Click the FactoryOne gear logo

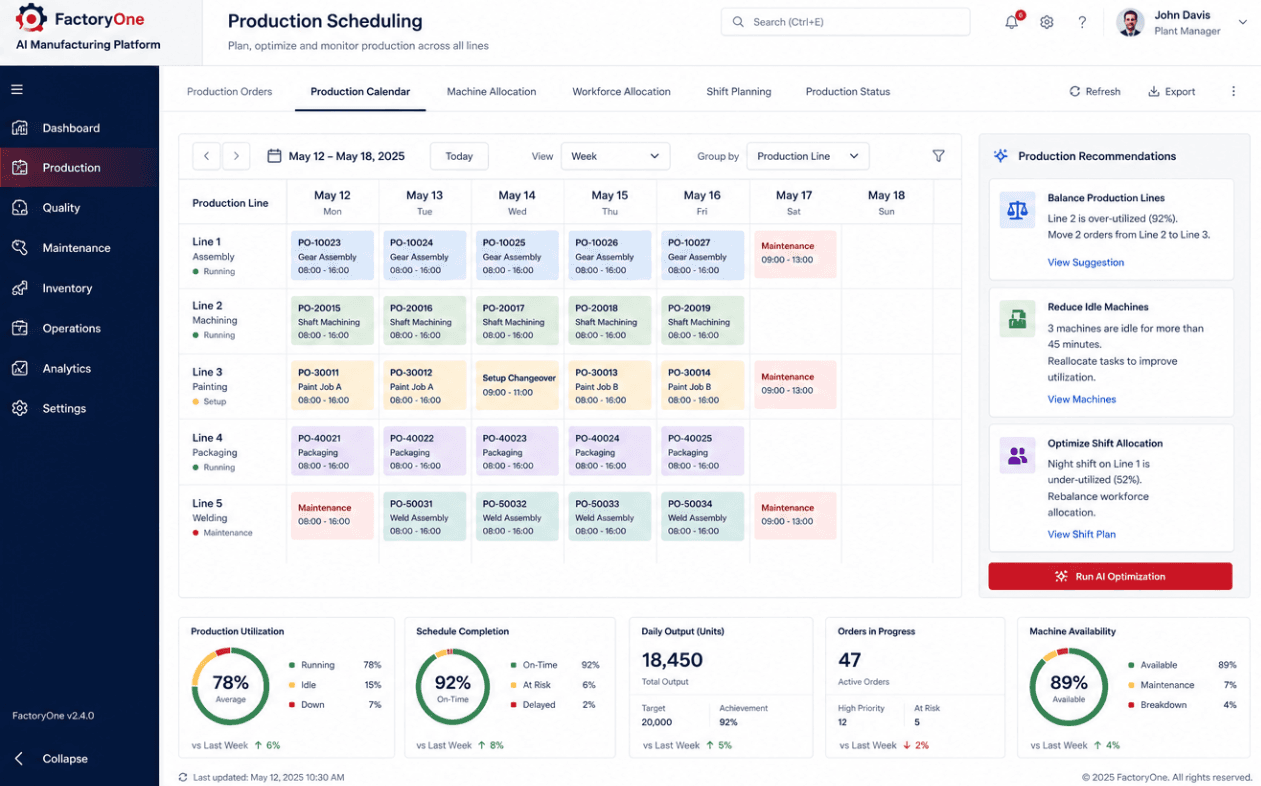[x=31, y=19]
